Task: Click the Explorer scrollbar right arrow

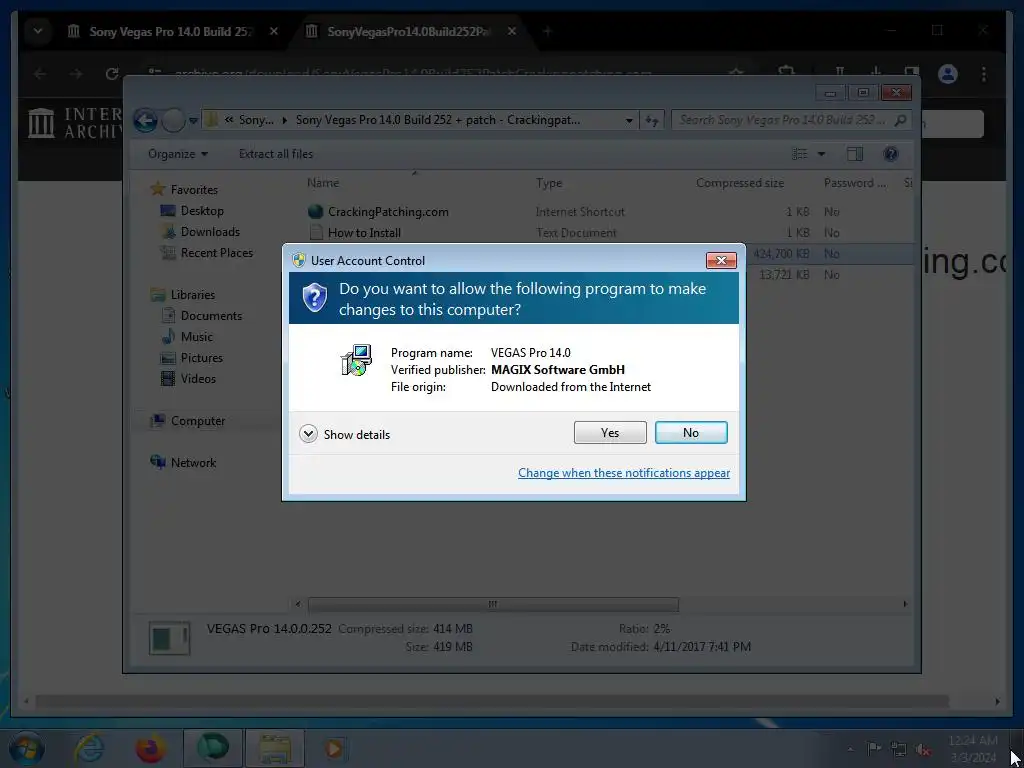Action: click(904, 604)
